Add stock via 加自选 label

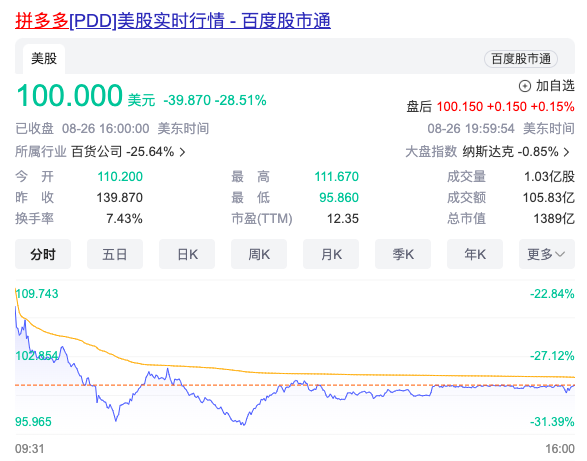click(x=555, y=86)
